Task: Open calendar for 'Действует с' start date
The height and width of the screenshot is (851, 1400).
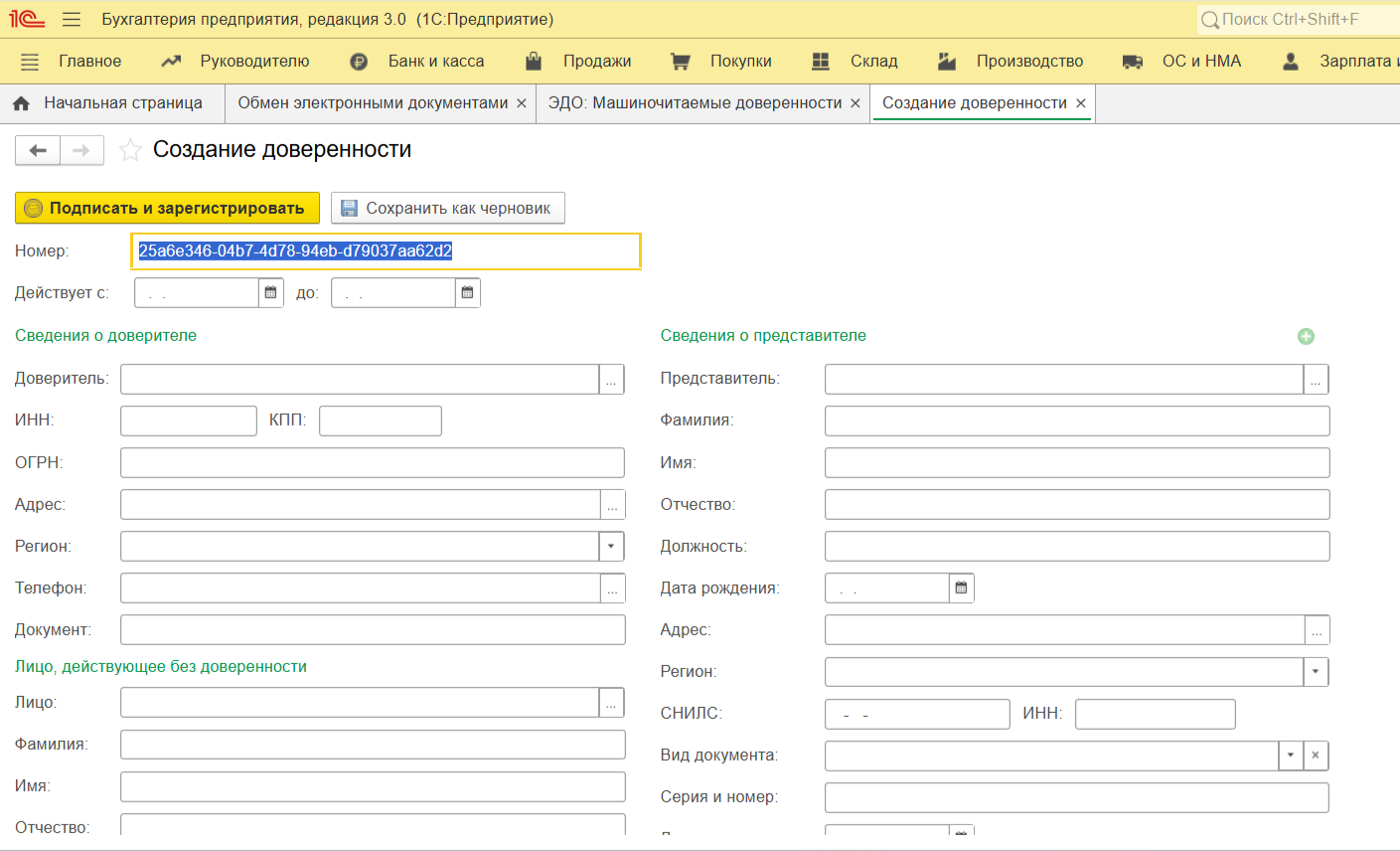Action: 270,293
